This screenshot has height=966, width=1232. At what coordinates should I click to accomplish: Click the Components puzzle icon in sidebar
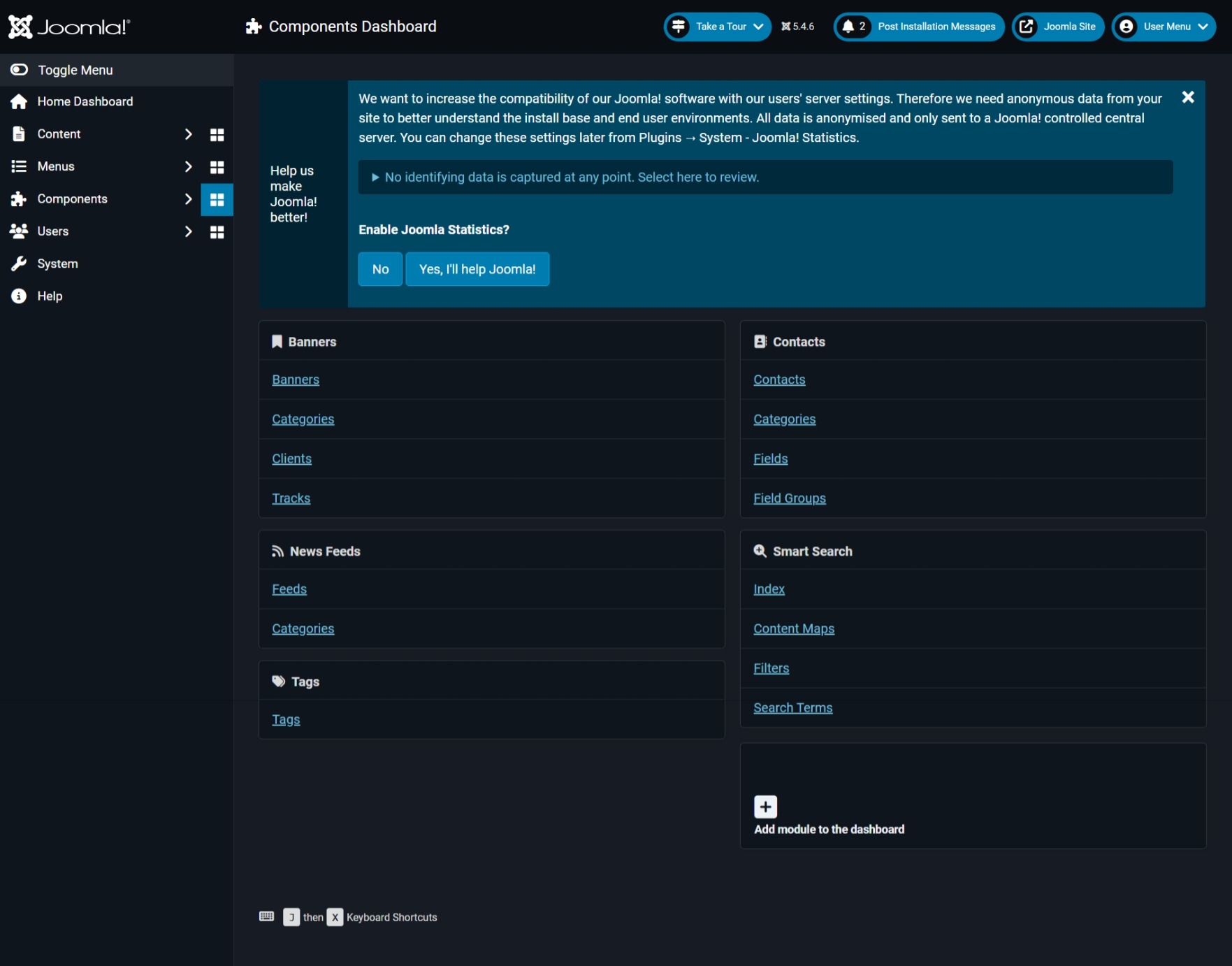pos(19,199)
